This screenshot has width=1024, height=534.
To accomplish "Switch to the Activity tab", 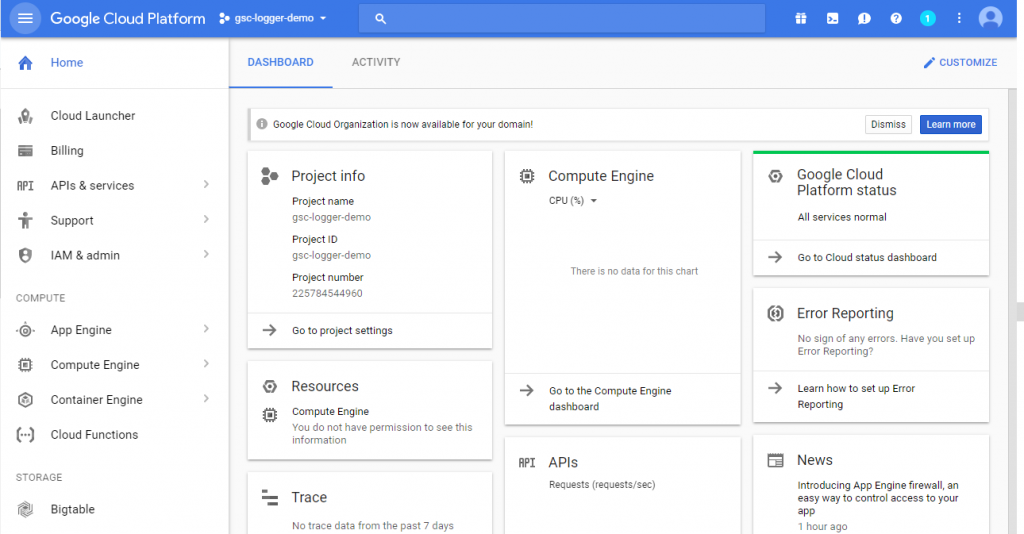I will tap(376, 62).
